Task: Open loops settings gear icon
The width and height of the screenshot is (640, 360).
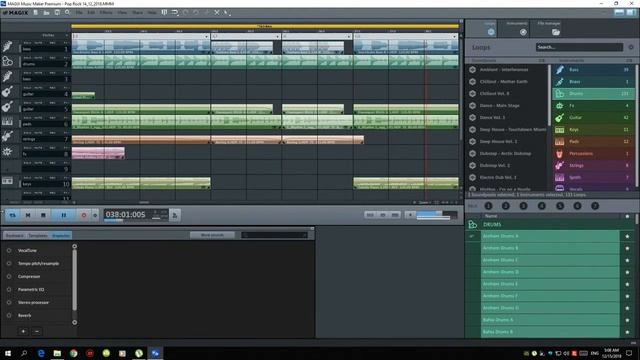Action: point(631,47)
